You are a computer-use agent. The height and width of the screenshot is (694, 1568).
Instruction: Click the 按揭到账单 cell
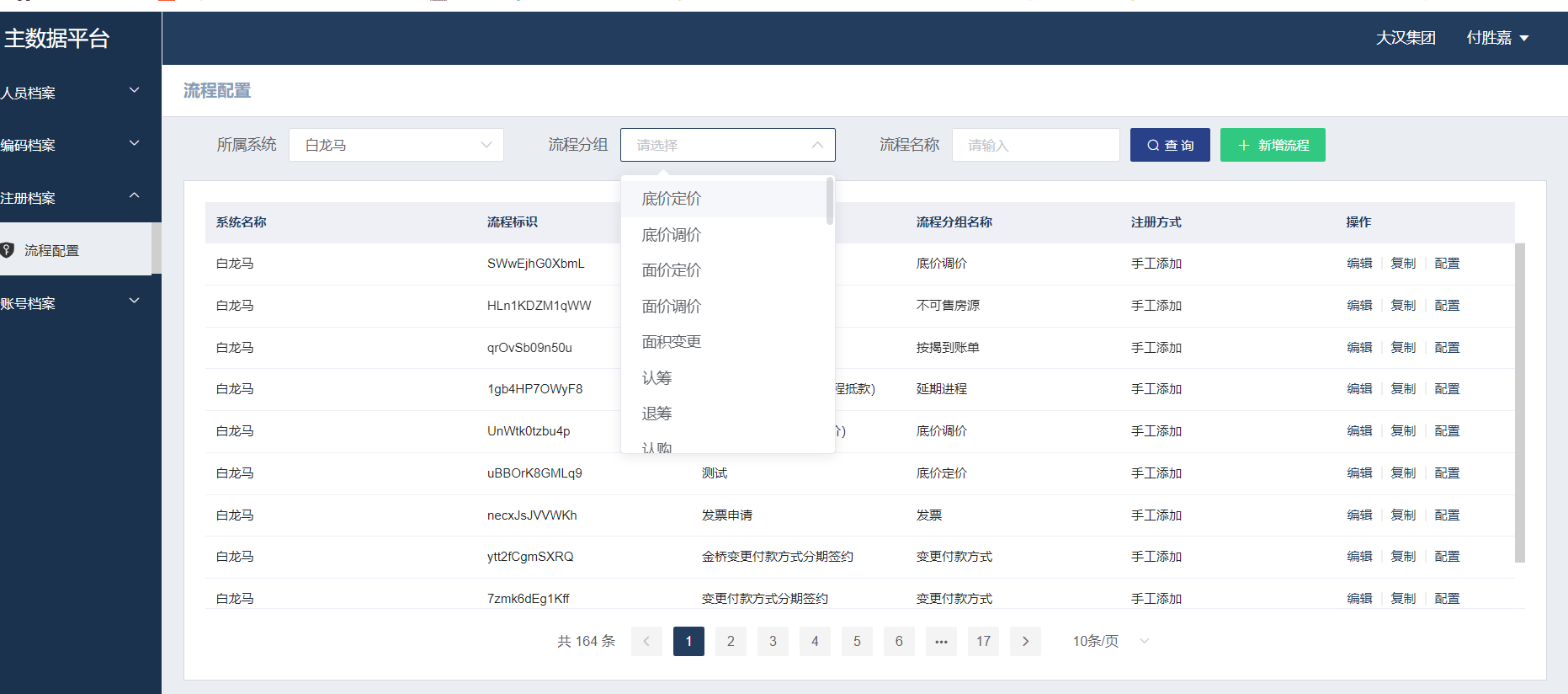click(x=948, y=348)
